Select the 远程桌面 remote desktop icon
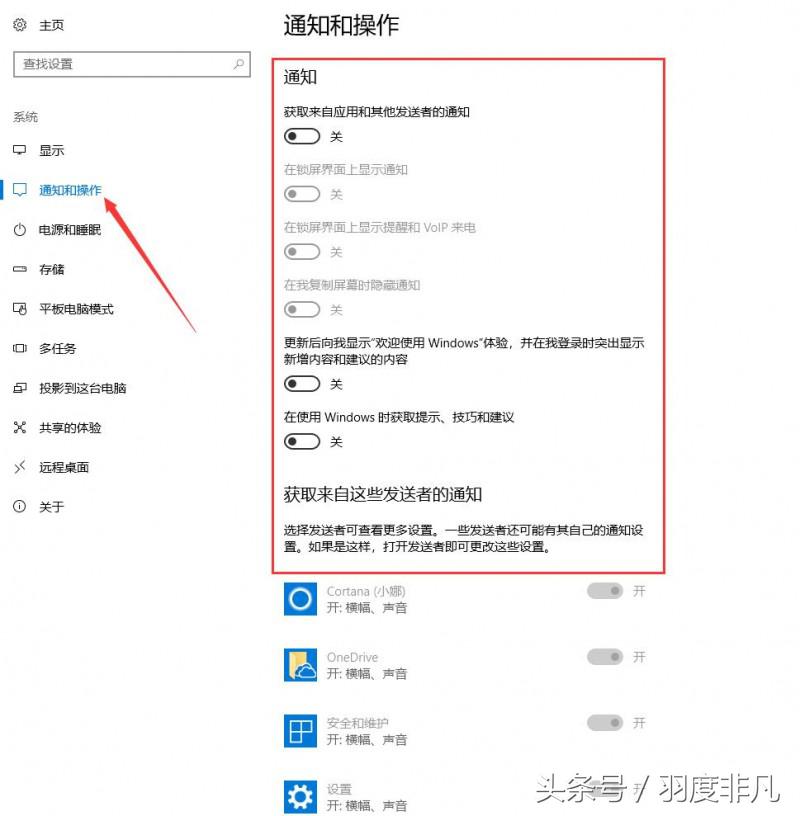This screenshot has height=816, width=800. pyautogui.click(x=22, y=467)
